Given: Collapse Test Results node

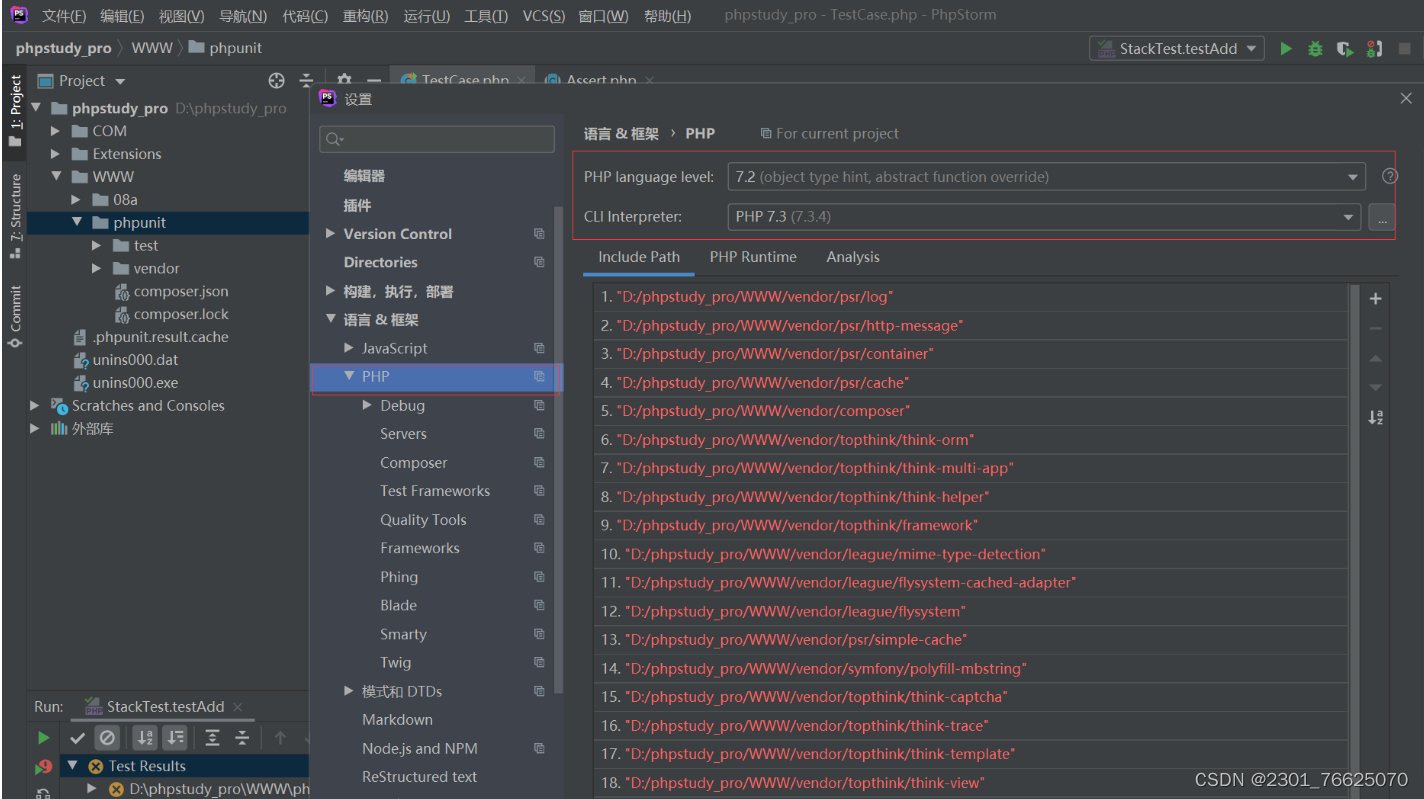Looking at the screenshot, I should click(x=71, y=766).
